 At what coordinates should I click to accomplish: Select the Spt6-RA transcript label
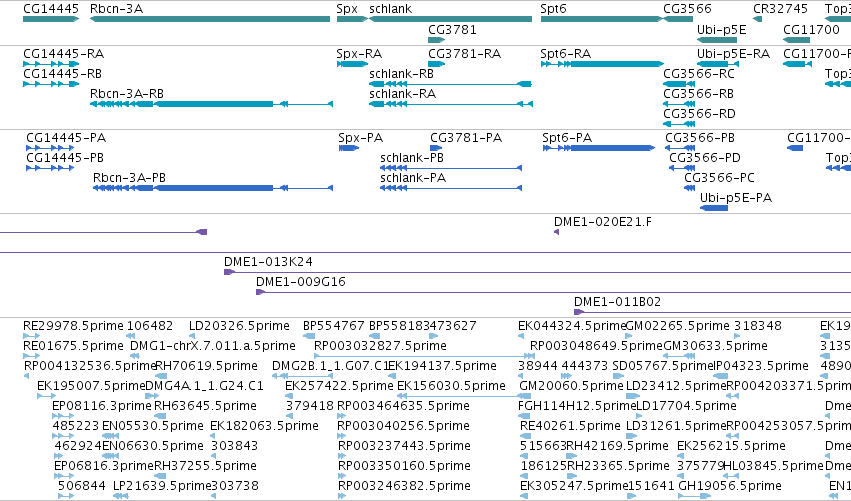click(566, 54)
